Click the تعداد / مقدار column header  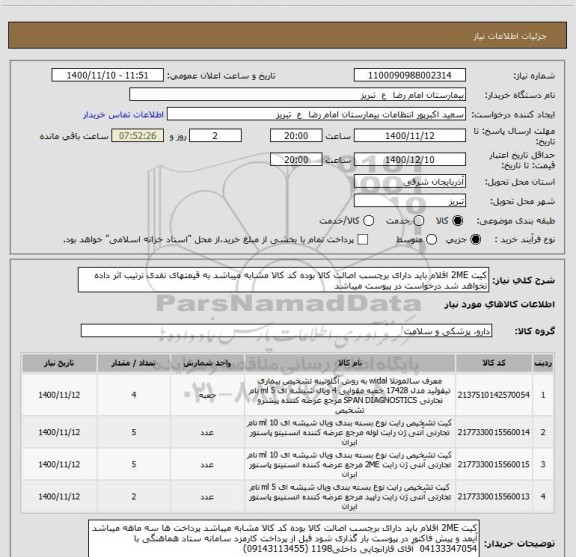[x=134, y=363]
